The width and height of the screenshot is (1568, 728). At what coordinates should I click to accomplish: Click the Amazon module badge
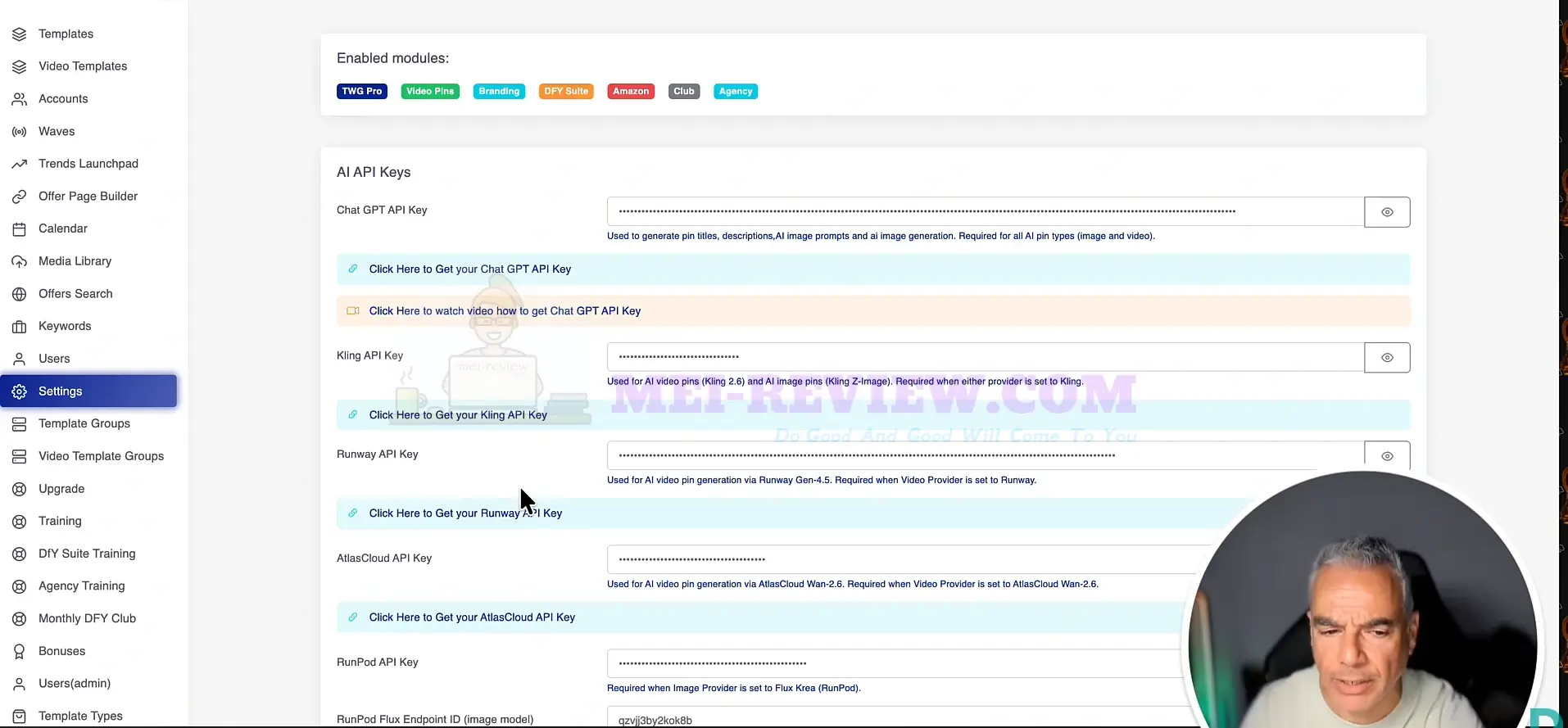point(631,92)
